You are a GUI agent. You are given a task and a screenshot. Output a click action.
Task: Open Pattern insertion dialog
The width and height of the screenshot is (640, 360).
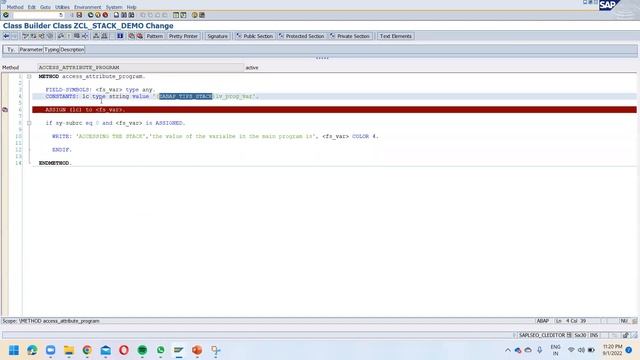pos(154,36)
